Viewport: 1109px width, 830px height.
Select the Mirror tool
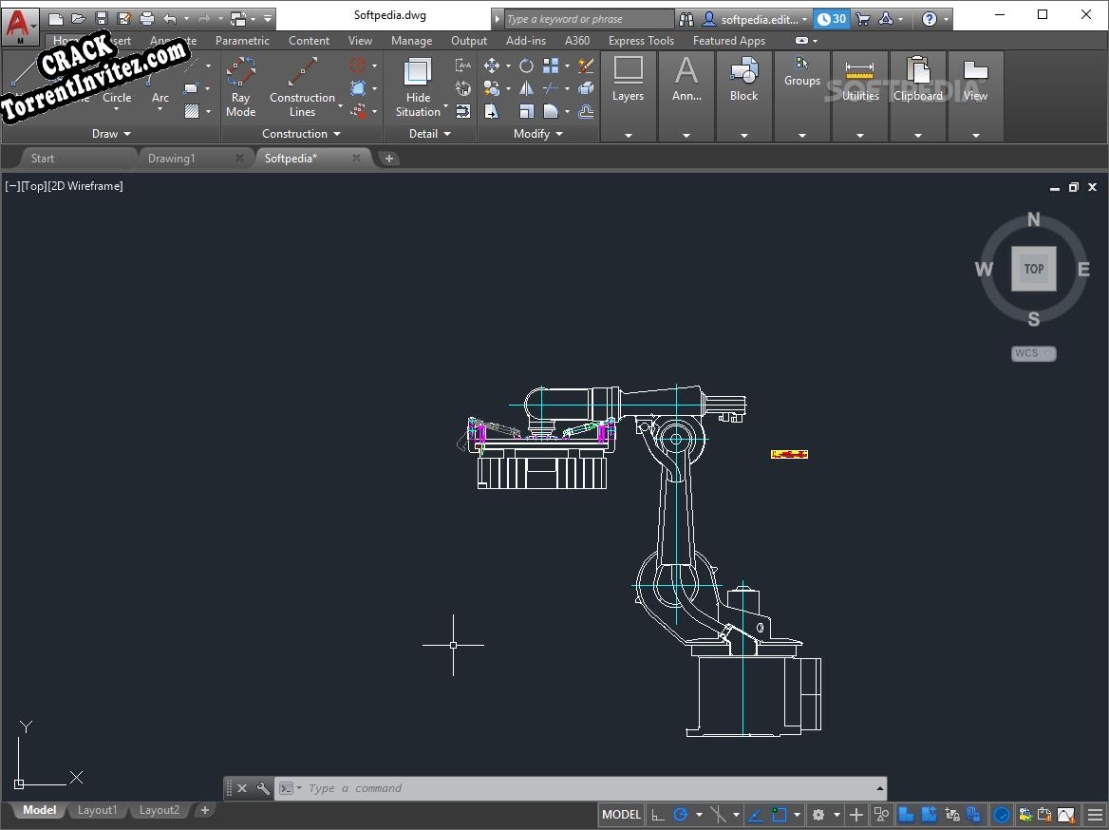(x=526, y=88)
